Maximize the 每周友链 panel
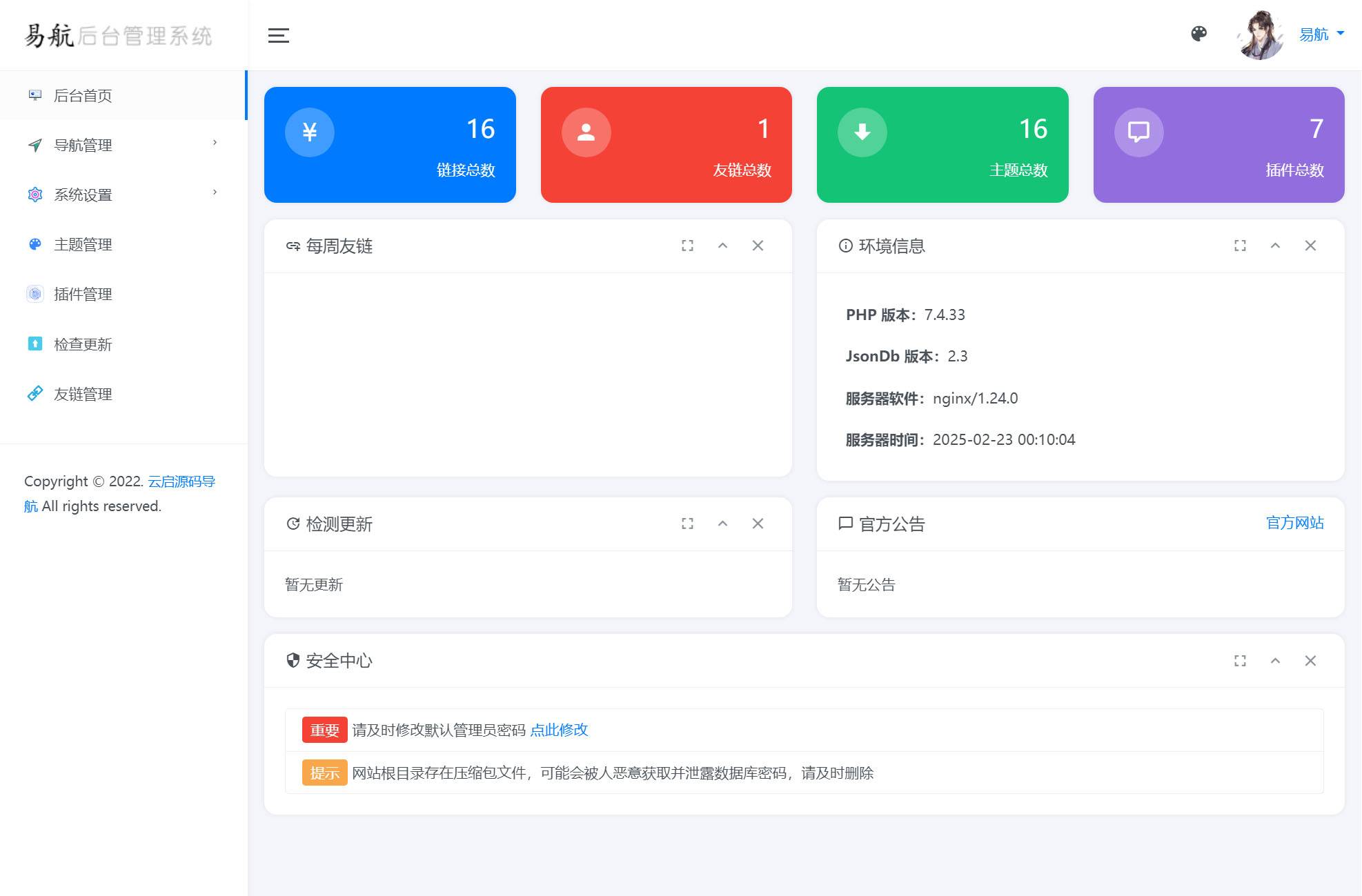The image size is (1362, 896). tap(687, 246)
